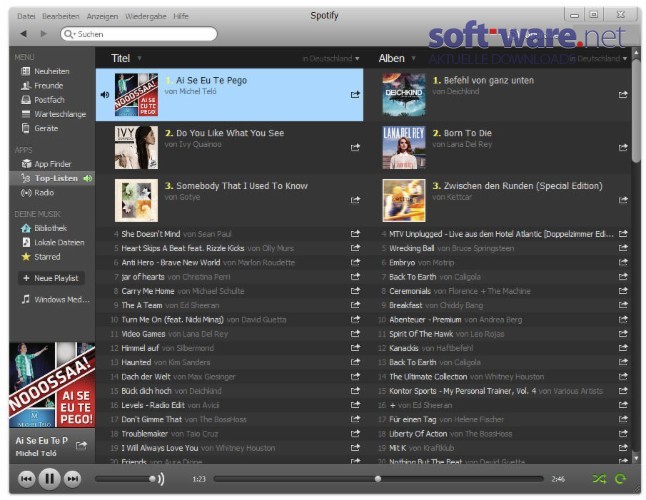The image size is (646, 500).
Task: Share Somebody That I Used To Know
Action: [355, 200]
